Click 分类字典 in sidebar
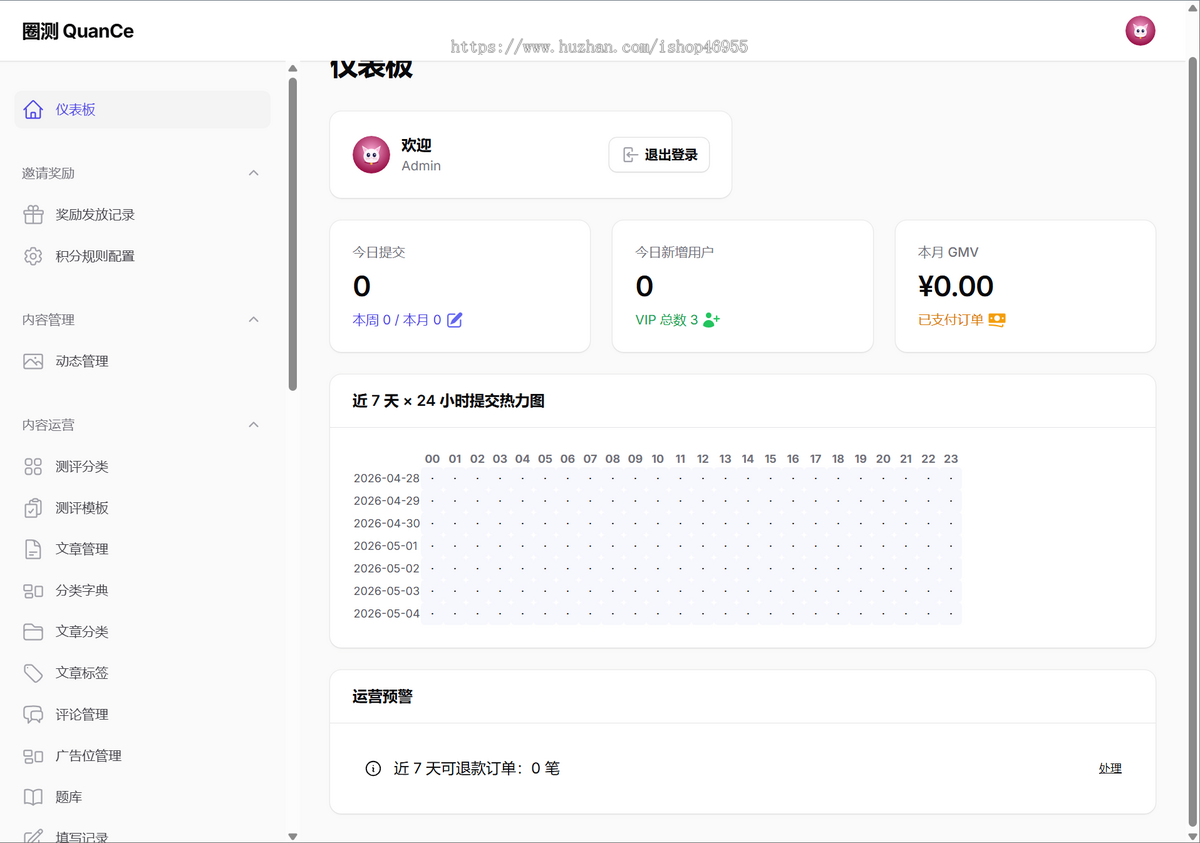 (x=142, y=591)
